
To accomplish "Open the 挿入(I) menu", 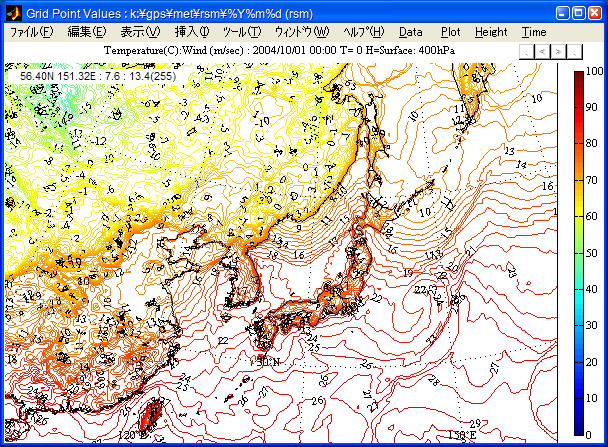I will click(192, 32).
